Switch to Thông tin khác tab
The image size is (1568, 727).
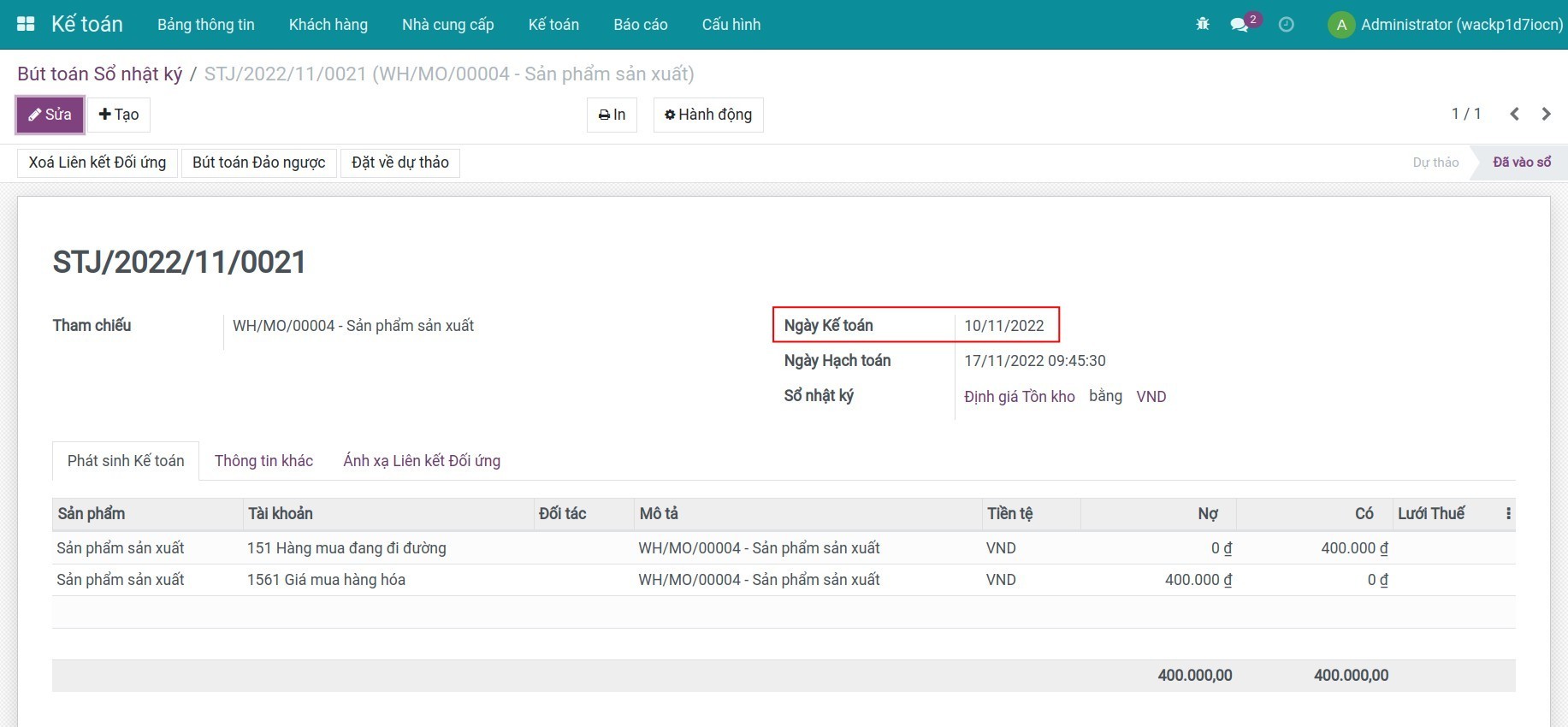(x=263, y=461)
